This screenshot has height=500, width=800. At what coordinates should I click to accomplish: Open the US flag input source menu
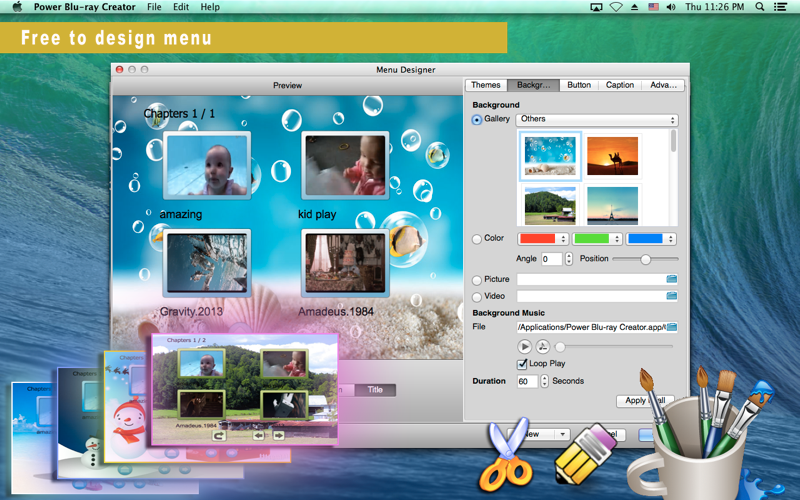pos(653,7)
